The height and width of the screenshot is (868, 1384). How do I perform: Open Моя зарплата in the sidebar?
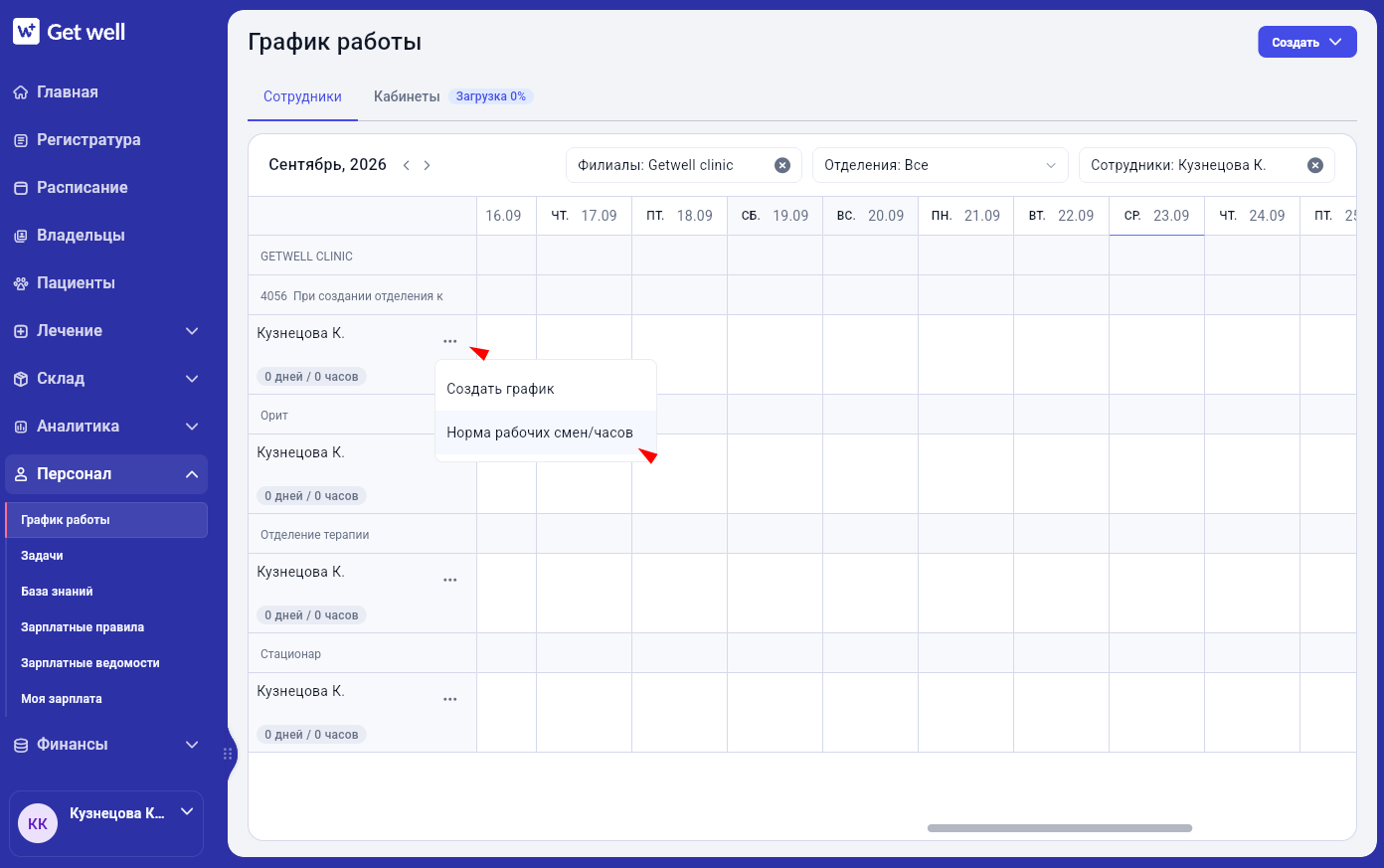(x=62, y=699)
